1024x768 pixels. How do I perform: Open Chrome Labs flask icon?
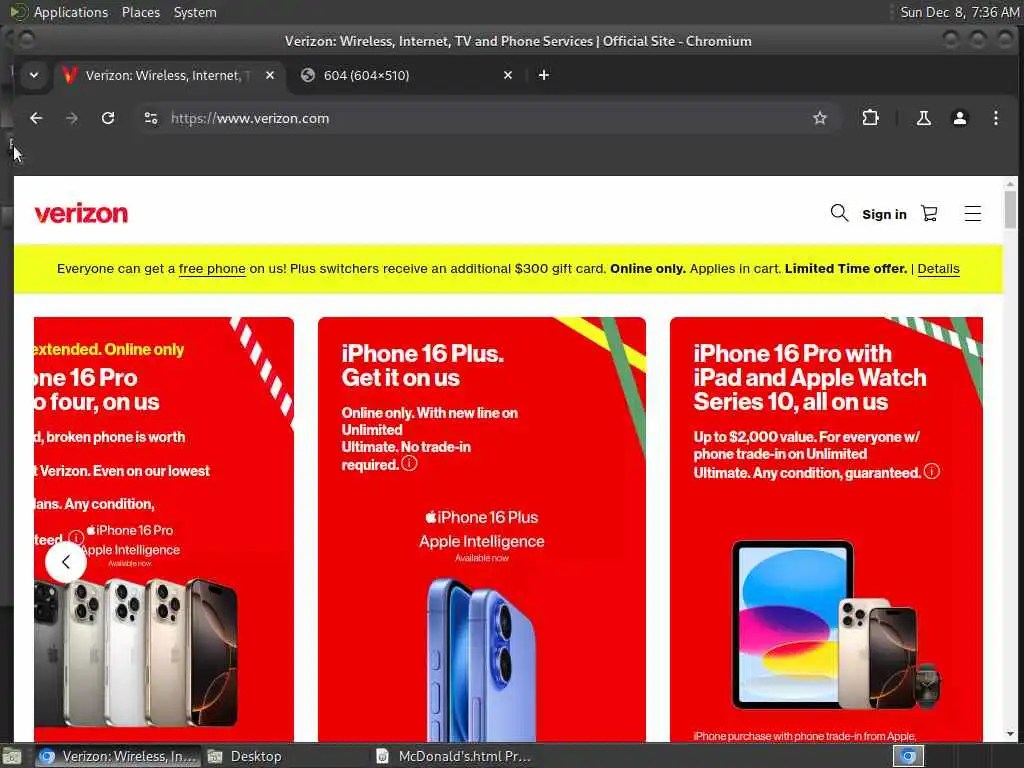(923, 118)
